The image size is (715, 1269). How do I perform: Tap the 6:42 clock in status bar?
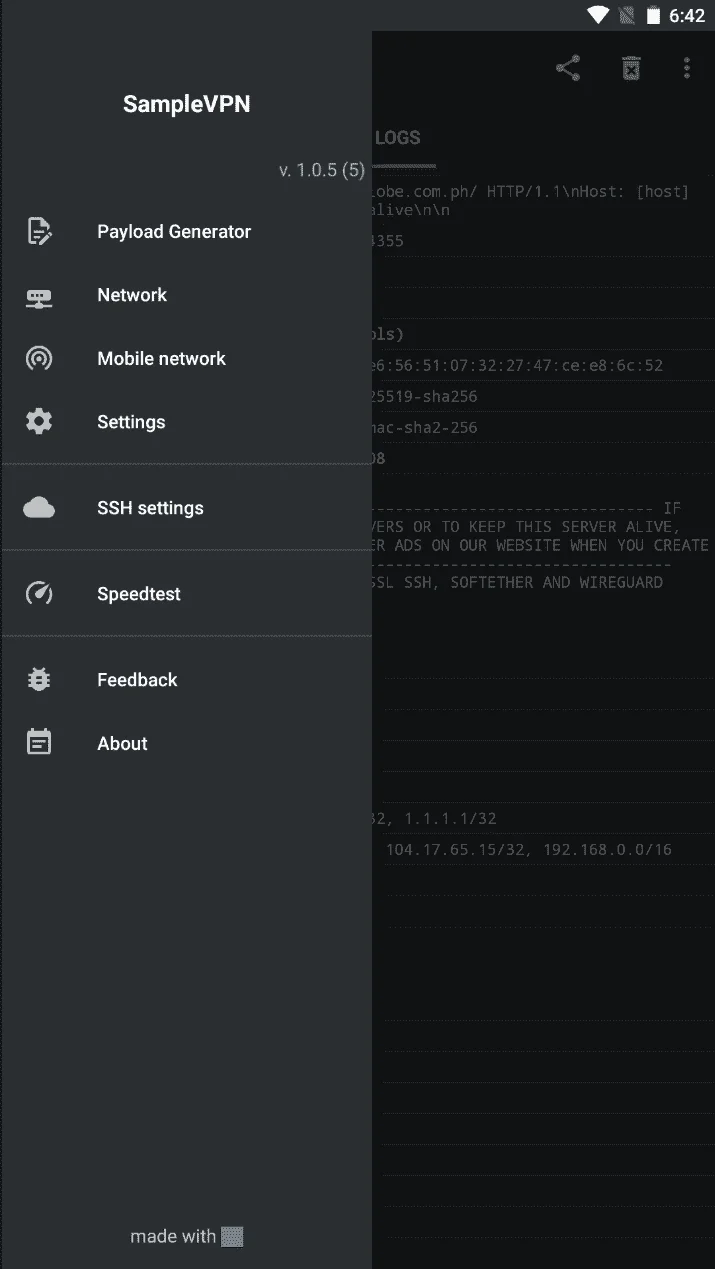coord(687,15)
